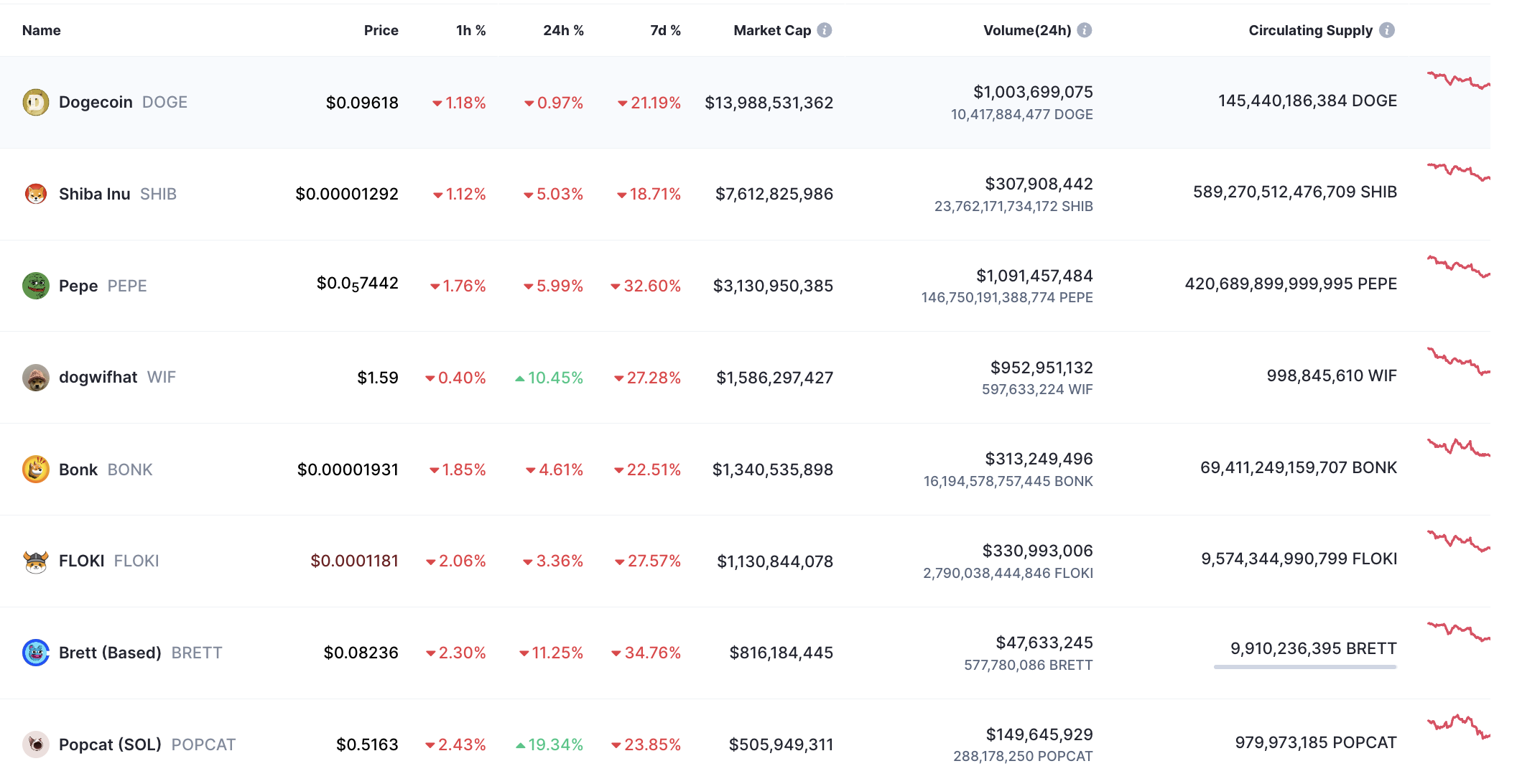Viewport: 1517px width, 784px height.
Task: Sort by the Name column header
Action: tap(42, 30)
